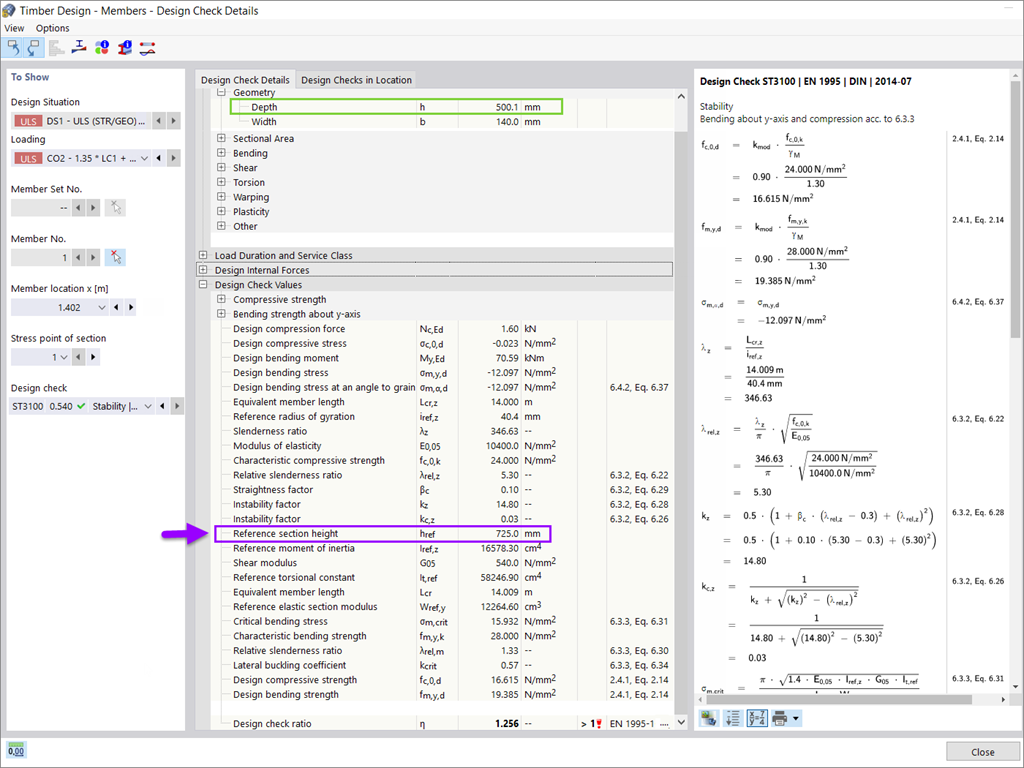Navigate forward with the right blue arrow icon
Screen dimensions: 1024x768
pyautogui.click(x=32, y=48)
